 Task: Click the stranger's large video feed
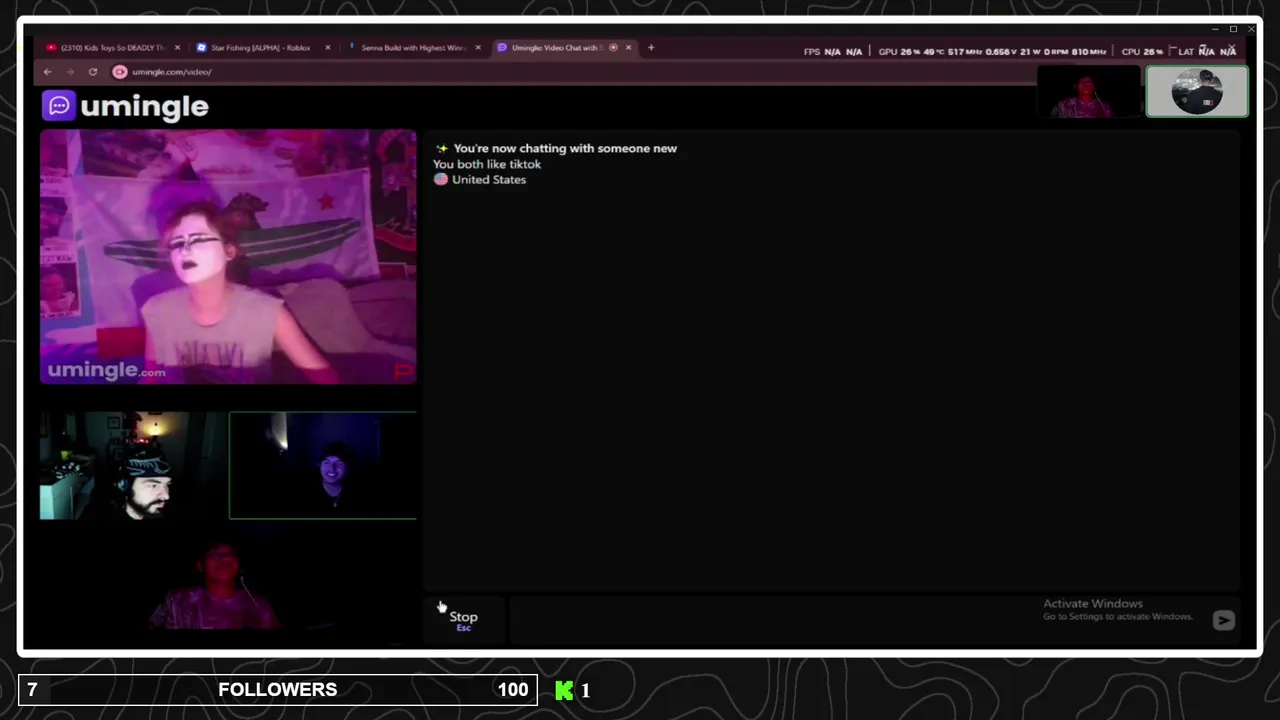click(x=228, y=257)
